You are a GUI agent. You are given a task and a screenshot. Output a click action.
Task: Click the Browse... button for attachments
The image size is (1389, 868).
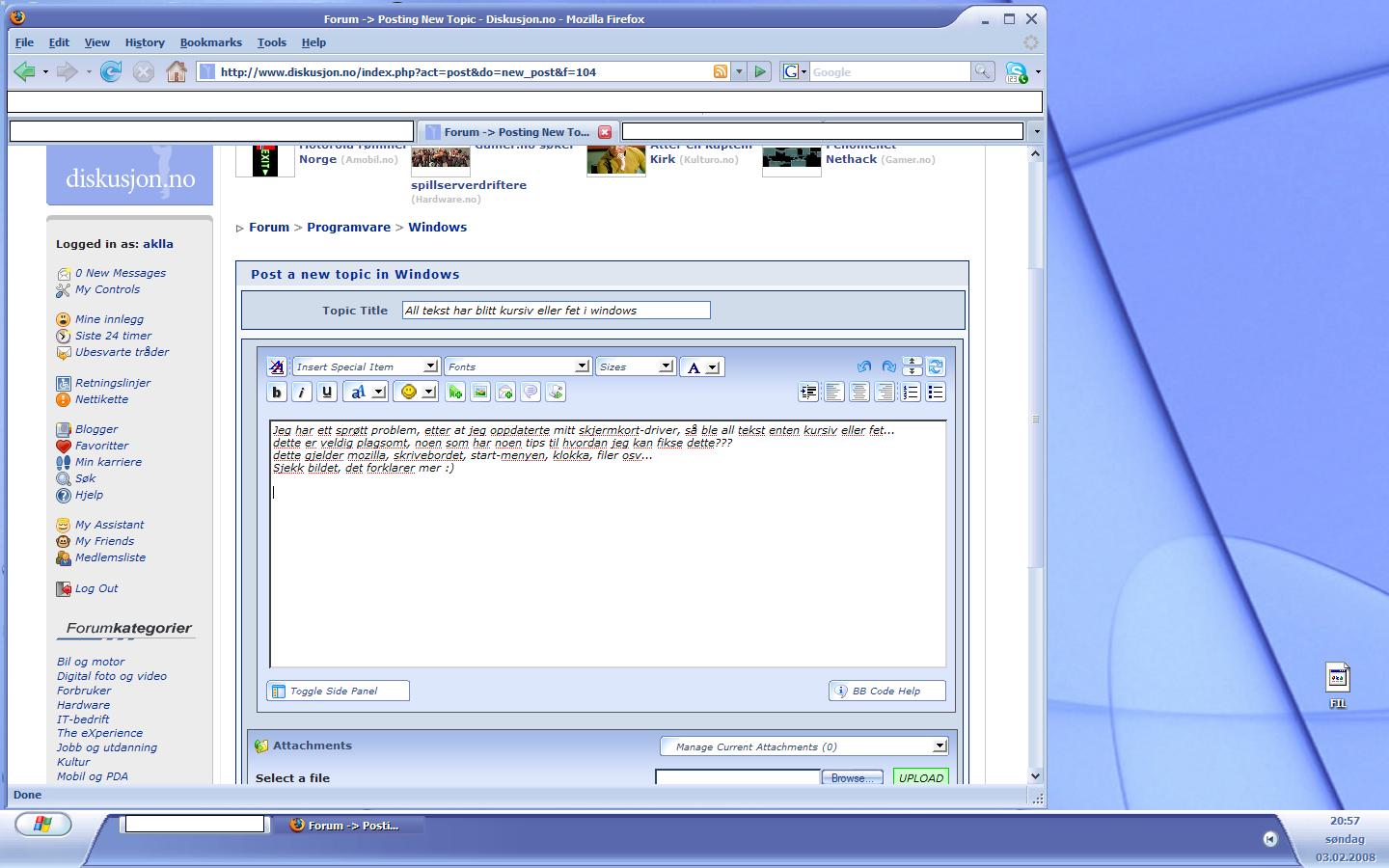click(852, 777)
